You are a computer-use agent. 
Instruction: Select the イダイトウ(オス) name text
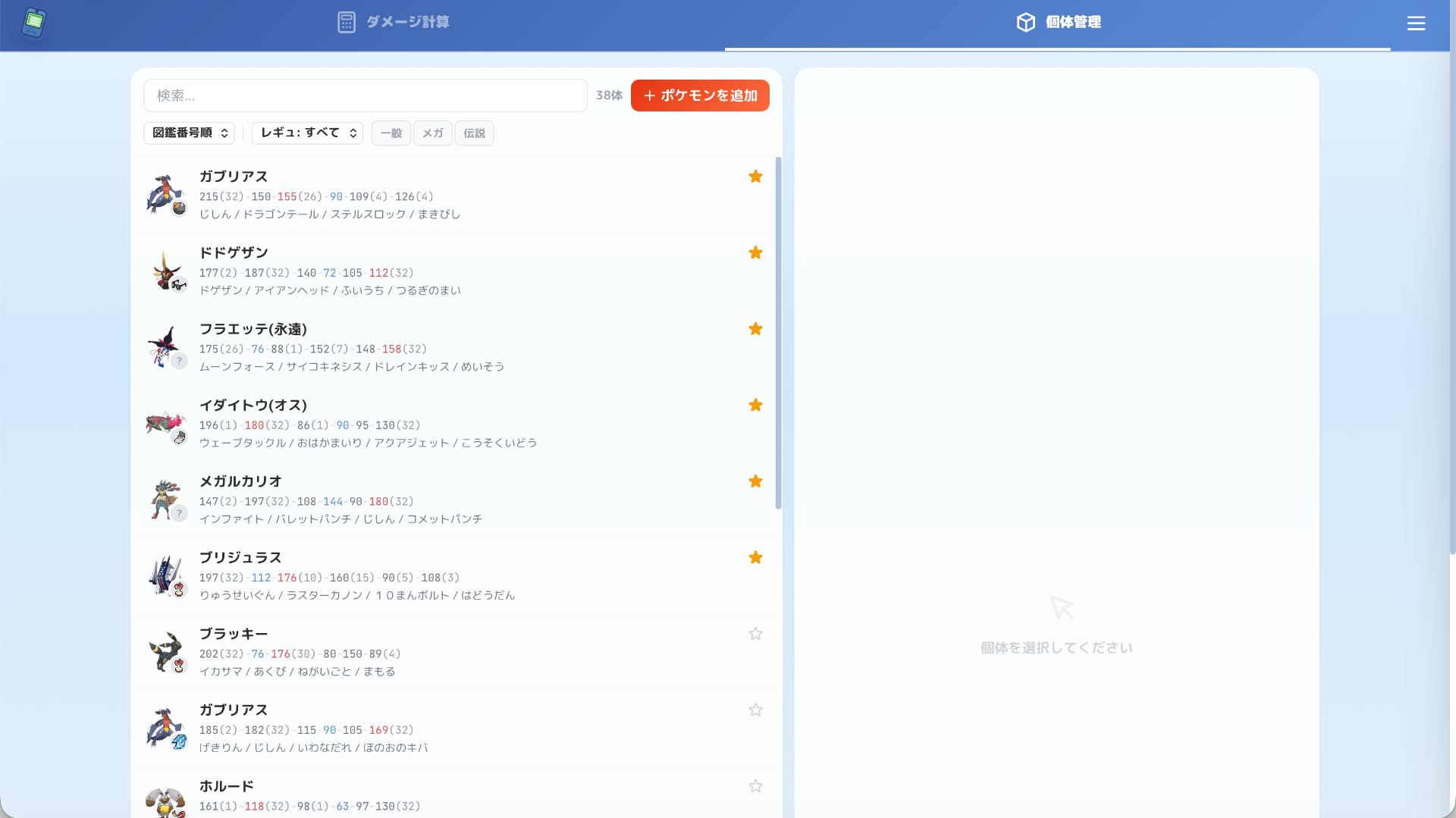[x=253, y=405]
